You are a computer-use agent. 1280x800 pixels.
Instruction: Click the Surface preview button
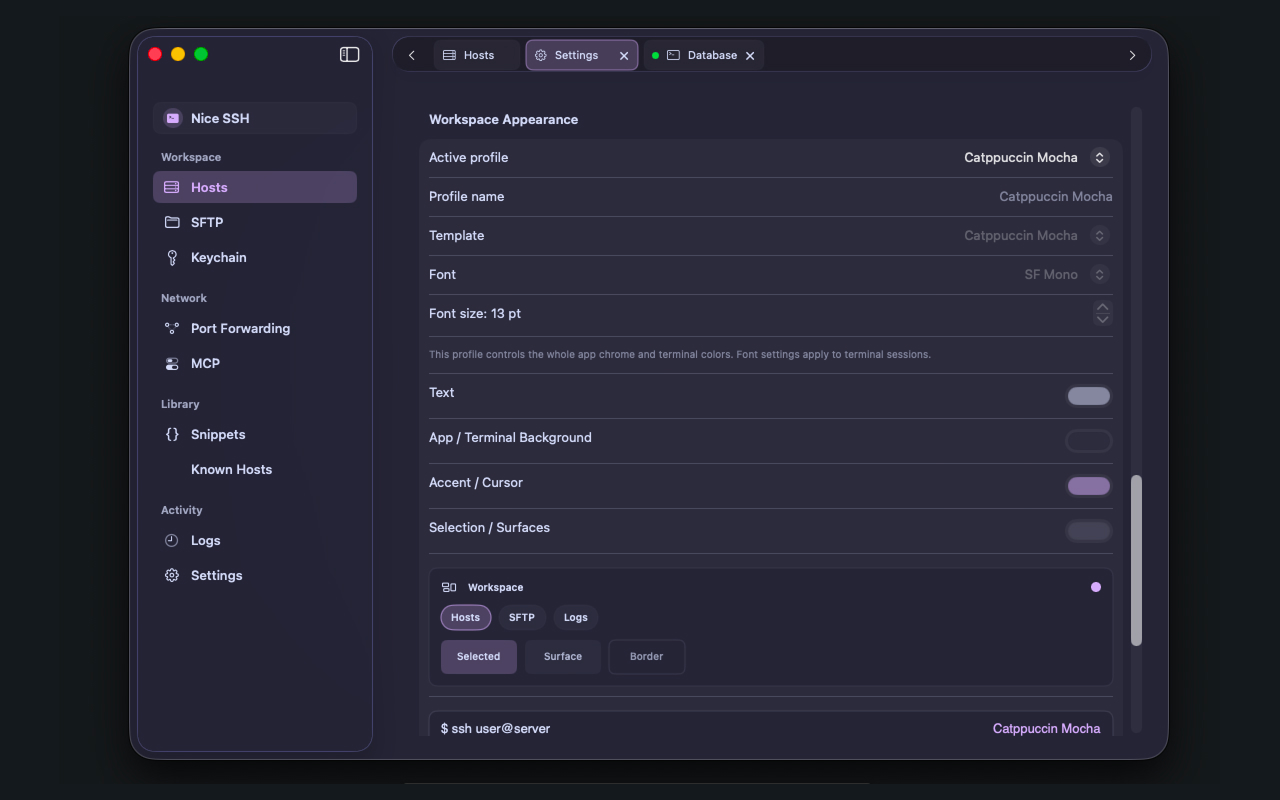pos(563,657)
